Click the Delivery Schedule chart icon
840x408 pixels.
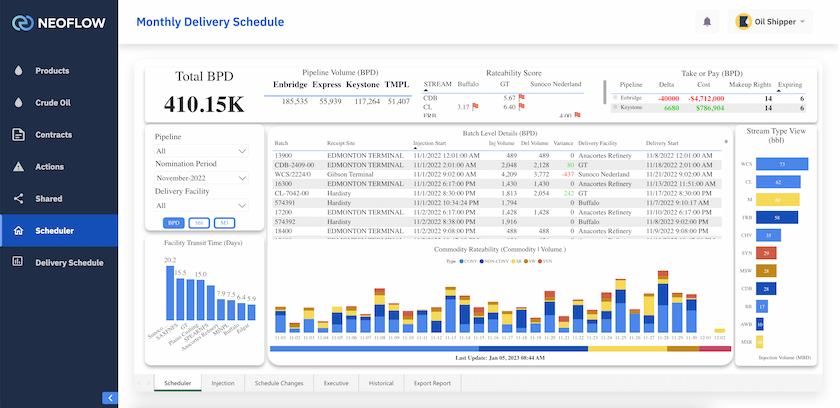coord(18,262)
